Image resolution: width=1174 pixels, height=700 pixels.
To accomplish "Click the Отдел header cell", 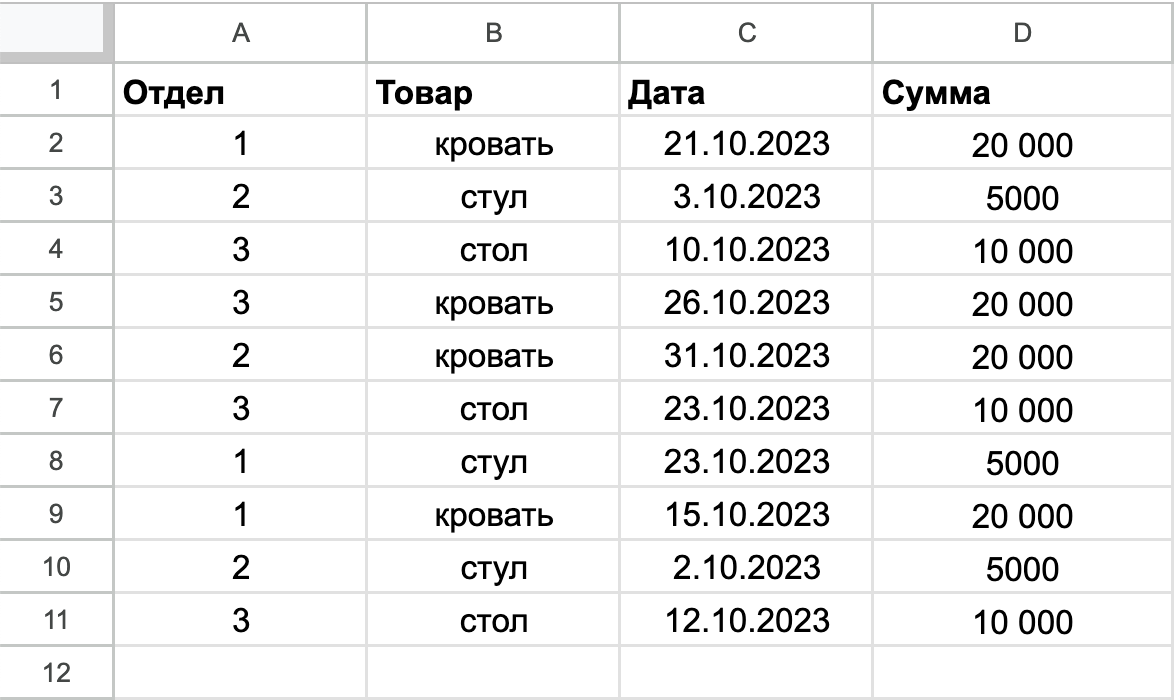I will pyautogui.click(x=240, y=92).
